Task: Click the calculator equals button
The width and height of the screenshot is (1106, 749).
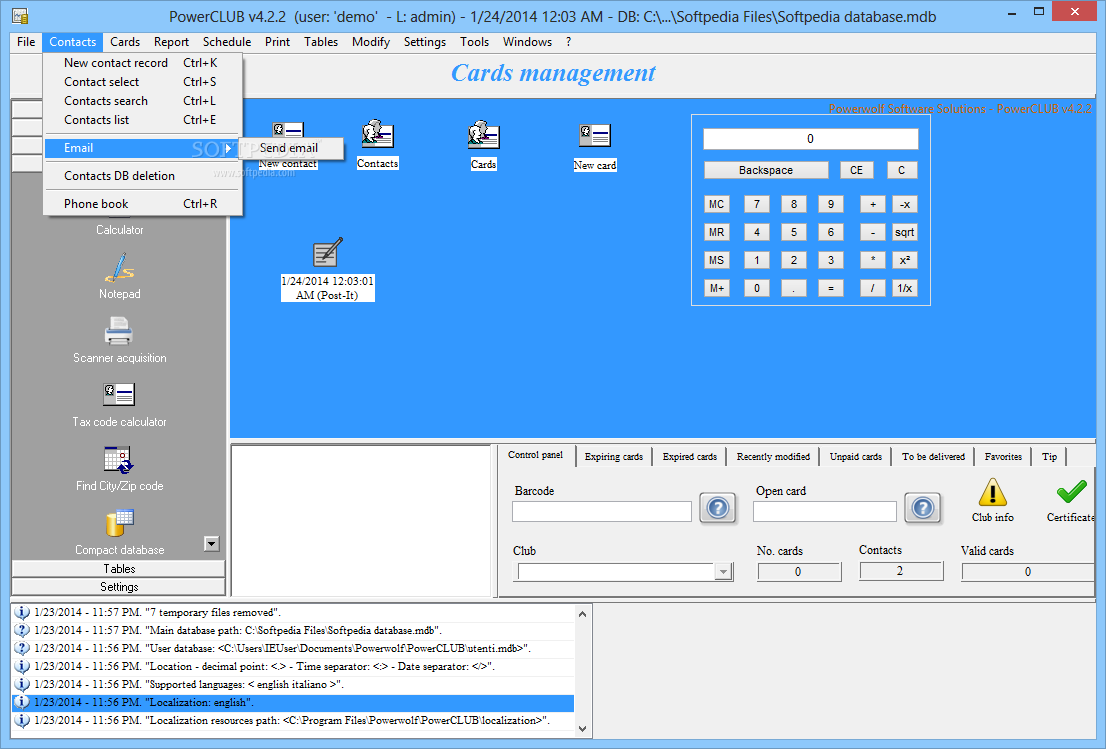Action: pos(831,288)
